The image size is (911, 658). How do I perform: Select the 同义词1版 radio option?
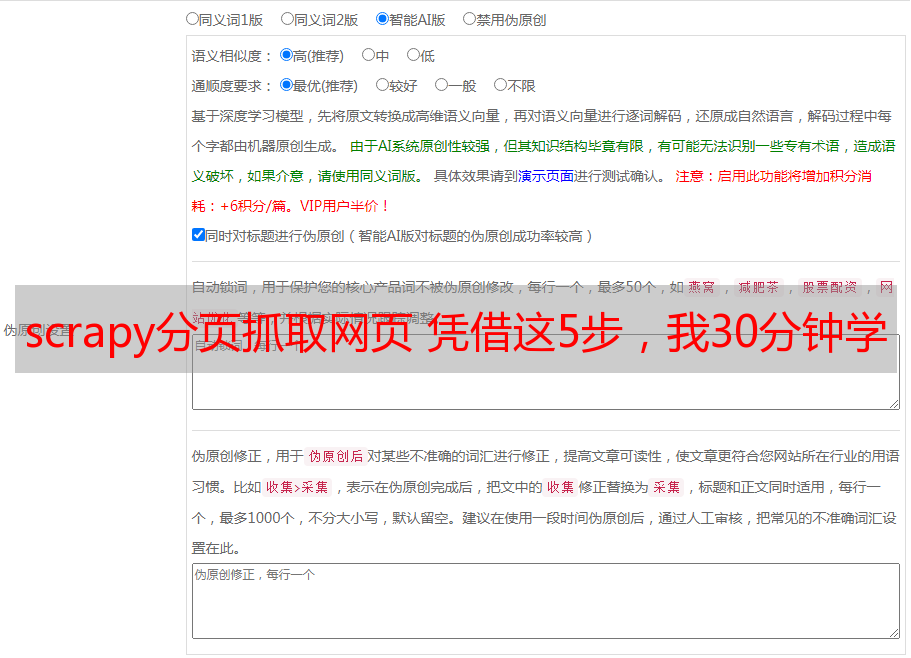pos(192,19)
